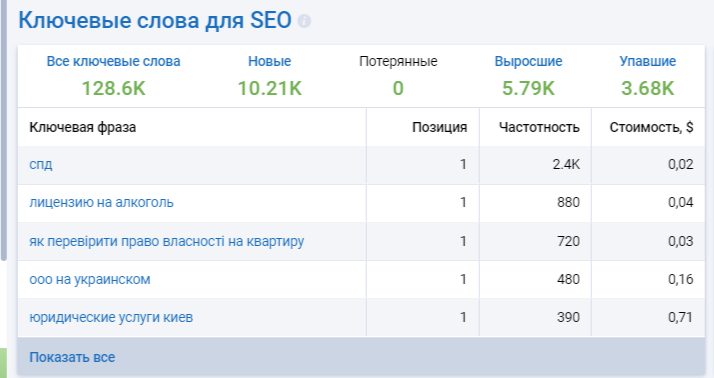The width and height of the screenshot is (714, 378).
Task: Open the ооо на украинском keyword
Action: point(90,279)
